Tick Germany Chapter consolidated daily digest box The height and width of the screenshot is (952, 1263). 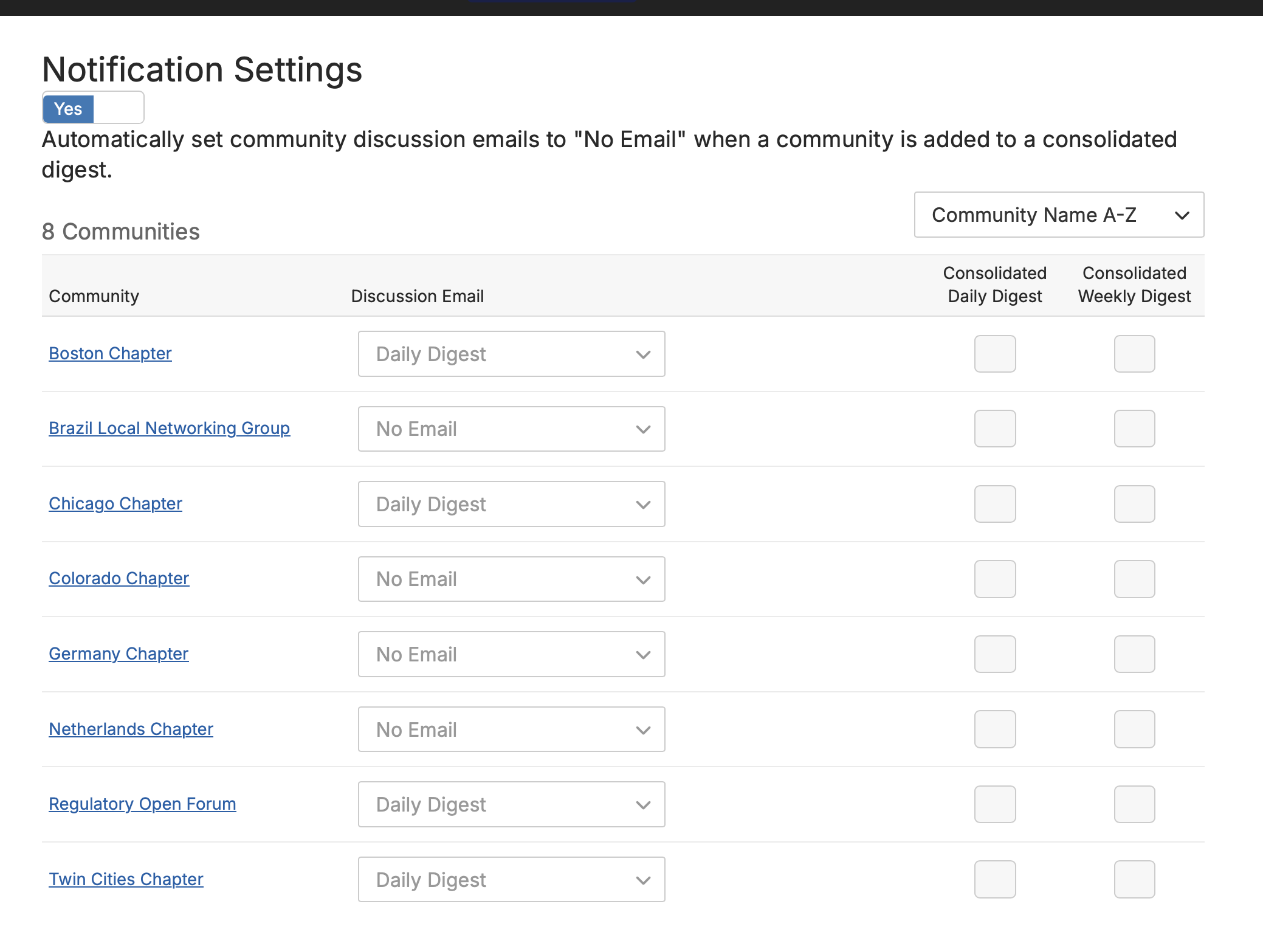(x=994, y=654)
